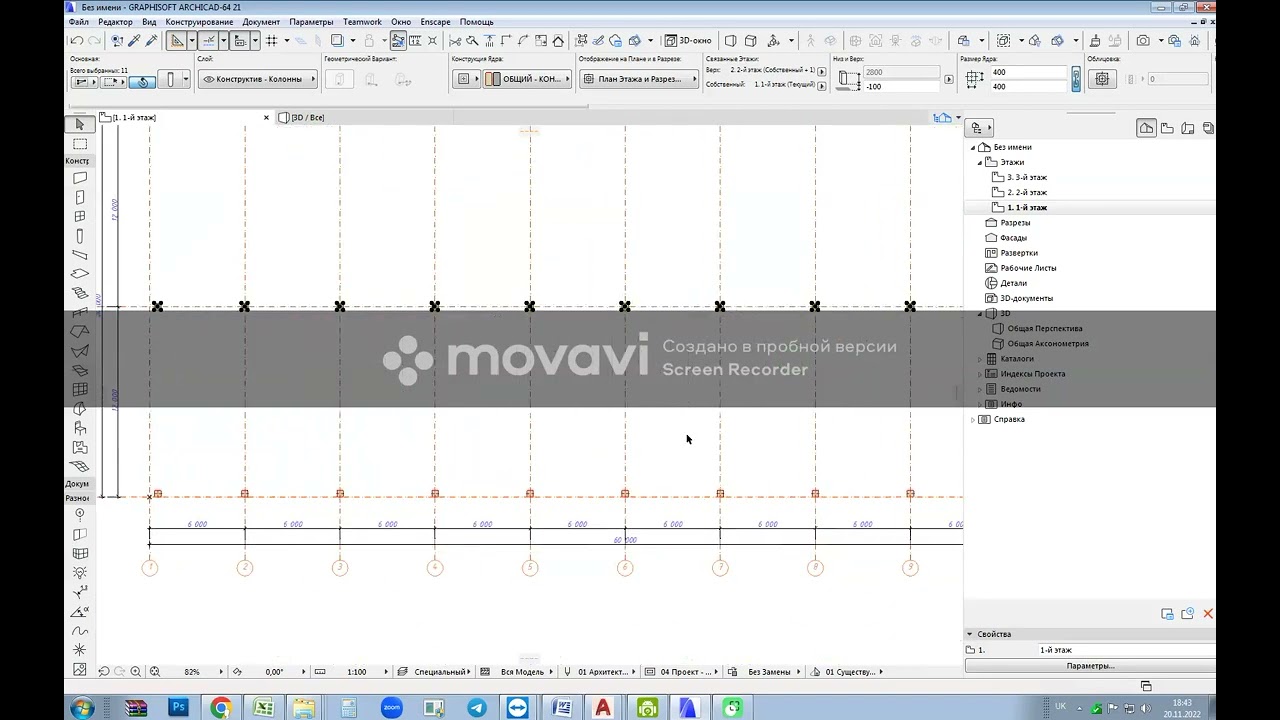Screen dimensions: 1280x720
Task: Open the layer dropdown Конструктив - Колонны
Action: point(258,79)
